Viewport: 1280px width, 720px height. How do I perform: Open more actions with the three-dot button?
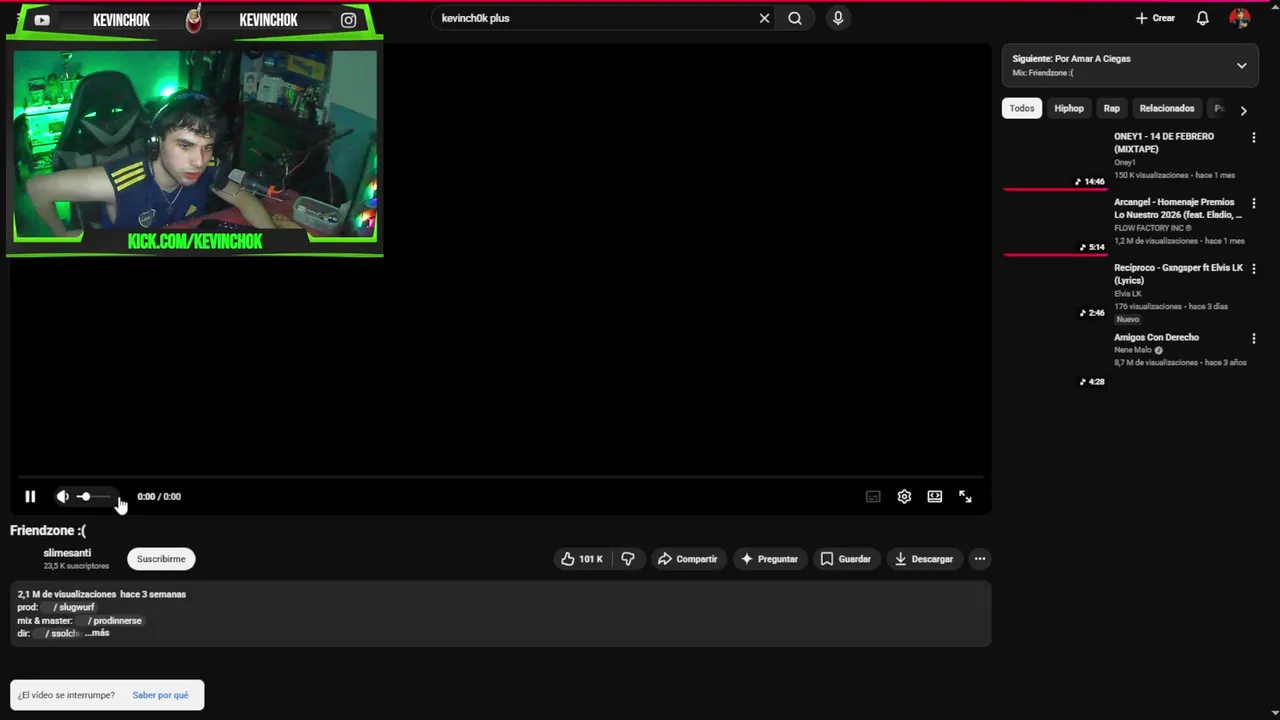tap(980, 559)
